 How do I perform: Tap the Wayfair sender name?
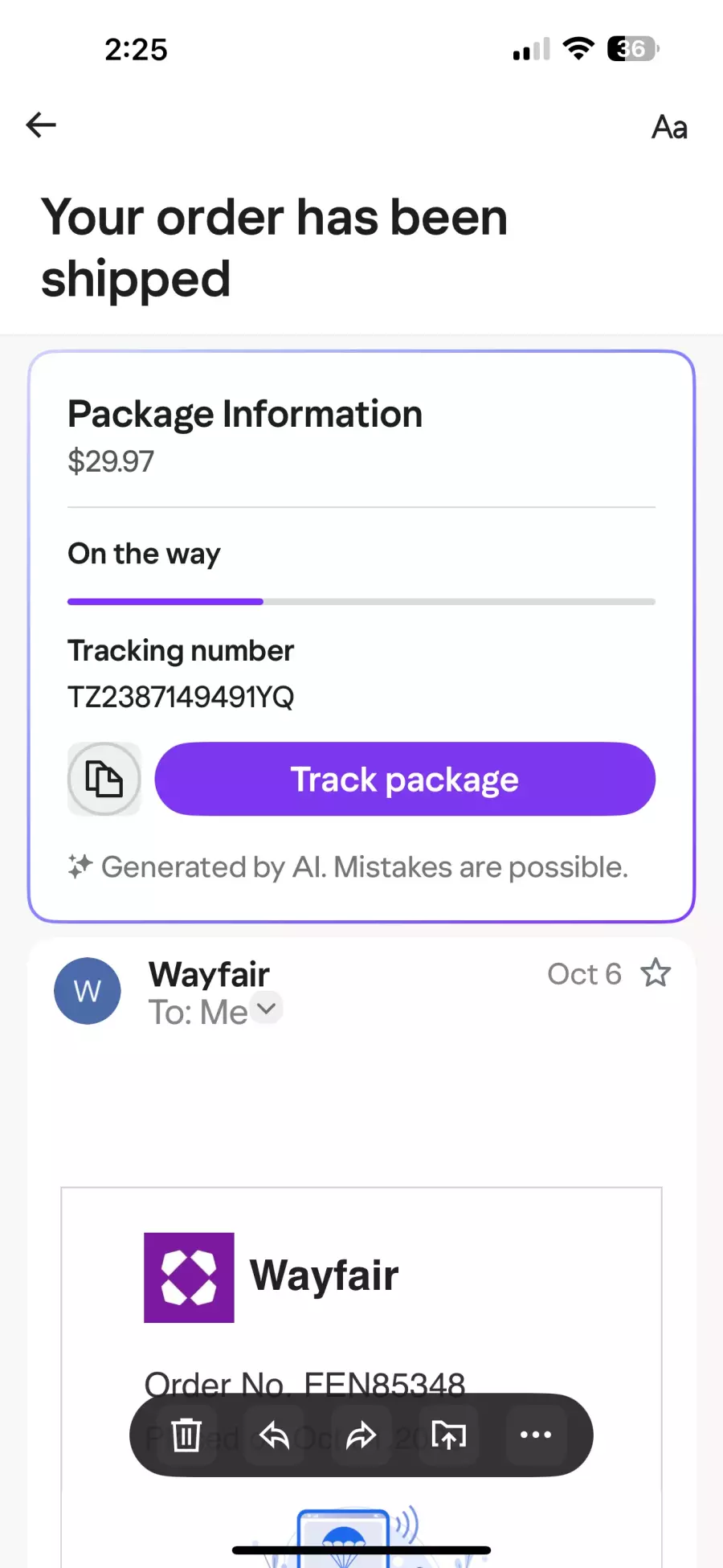point(209,974)
